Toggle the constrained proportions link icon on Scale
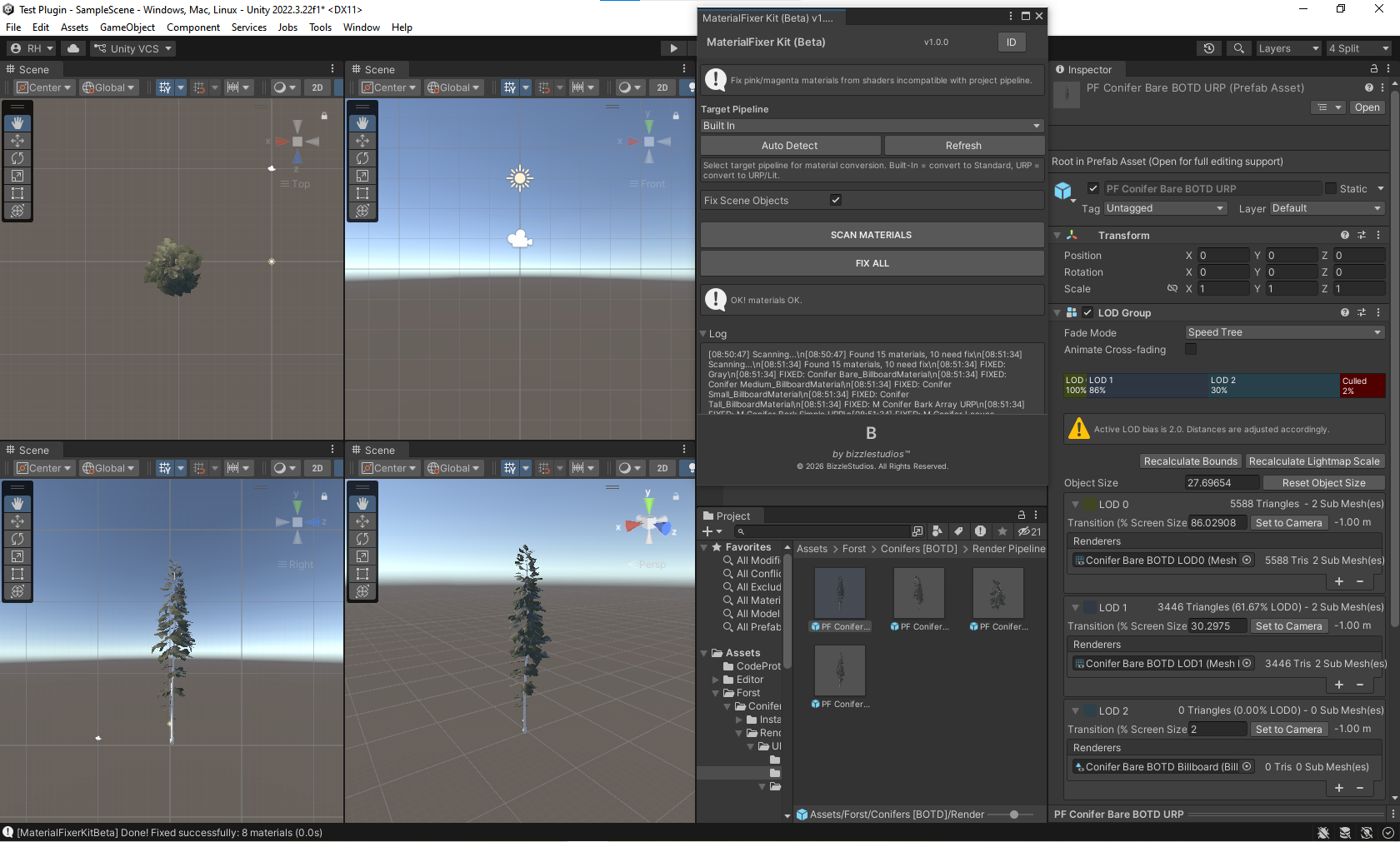This screenshot has width=1400, height=842. (1172, 289)
